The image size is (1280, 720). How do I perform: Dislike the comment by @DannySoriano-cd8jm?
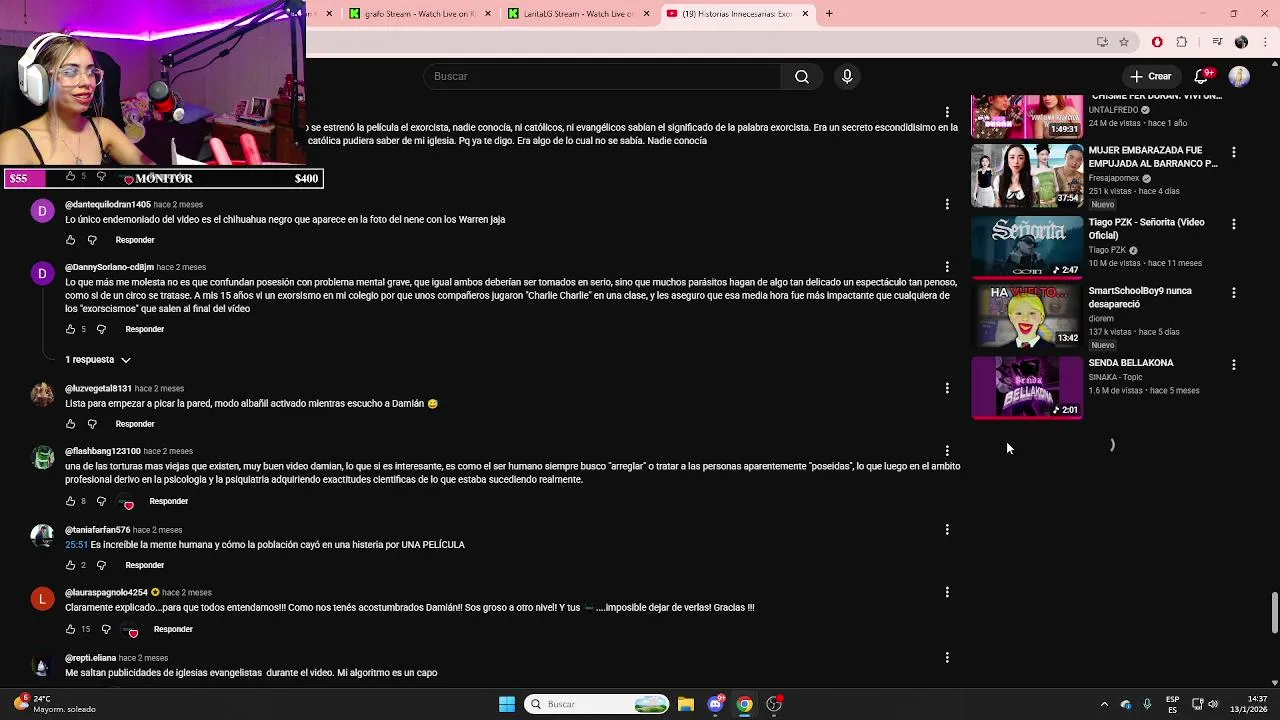click(x=102, y=329)
